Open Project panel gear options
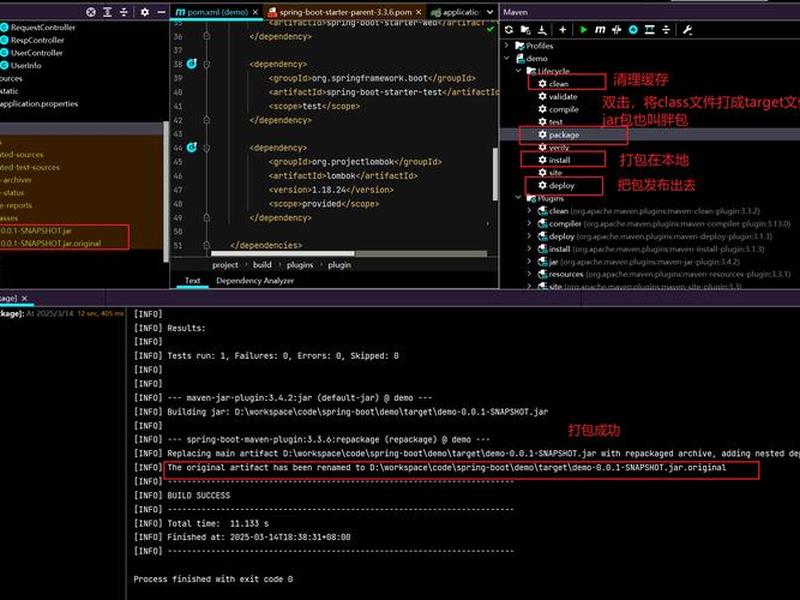Viewport: 800px width, 600px height. 145,12
